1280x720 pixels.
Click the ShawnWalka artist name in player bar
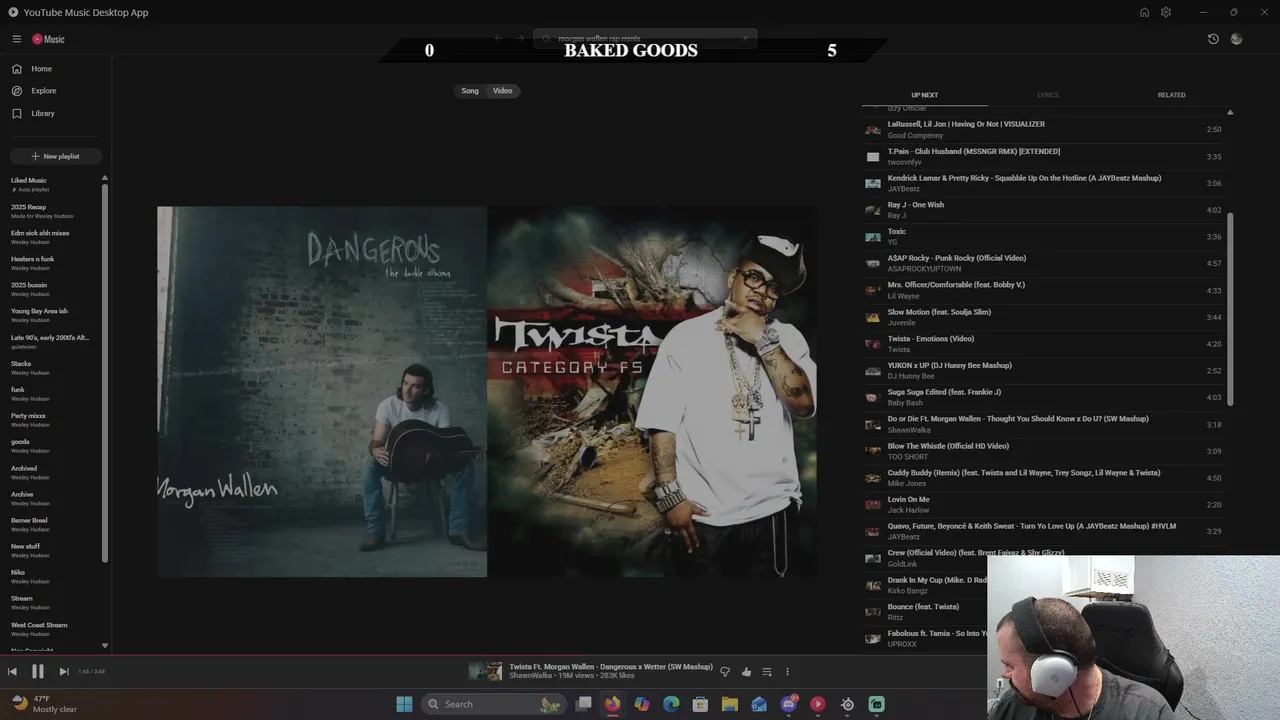(x=530, y=676)
